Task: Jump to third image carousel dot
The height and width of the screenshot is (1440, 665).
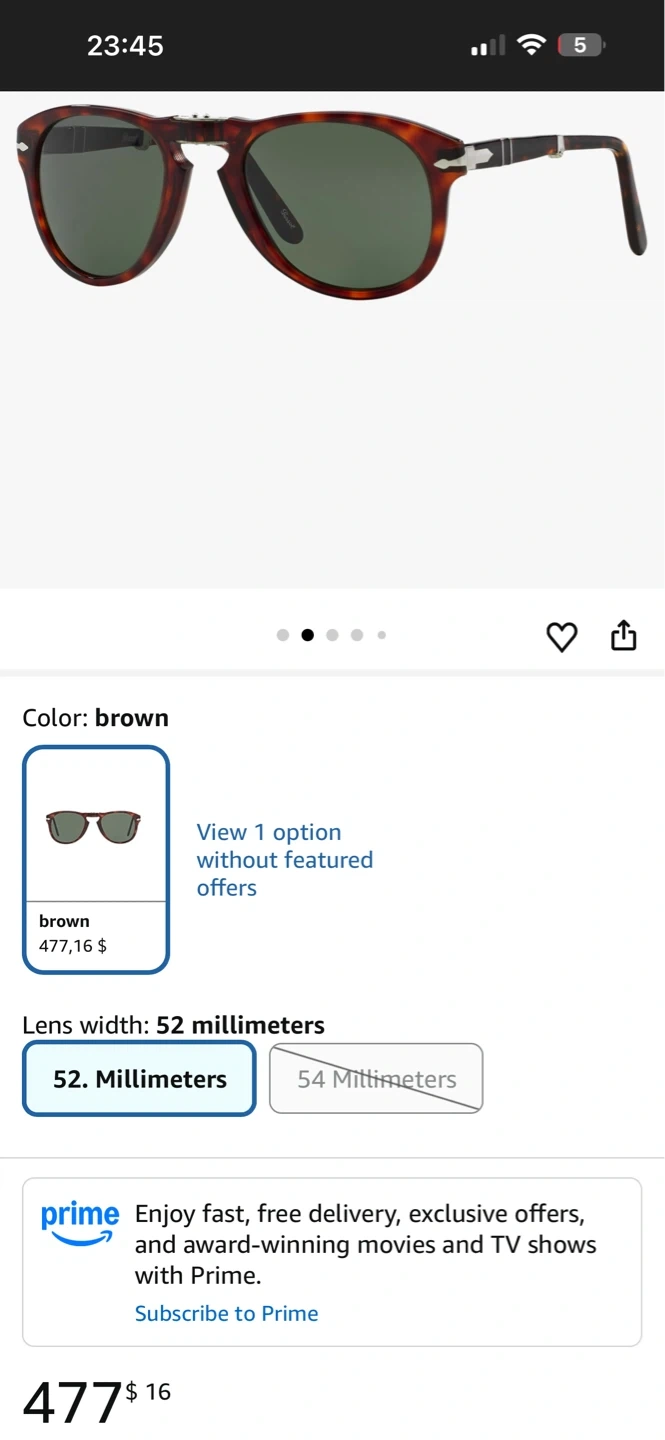Action: (x=332, y=635)
